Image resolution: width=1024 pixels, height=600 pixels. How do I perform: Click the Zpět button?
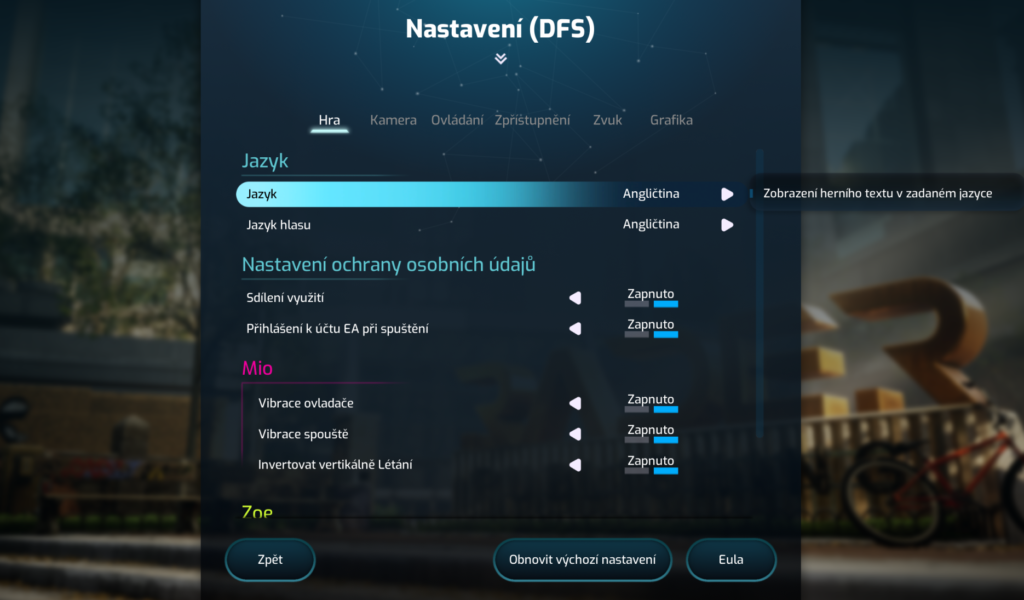(270, 560)
